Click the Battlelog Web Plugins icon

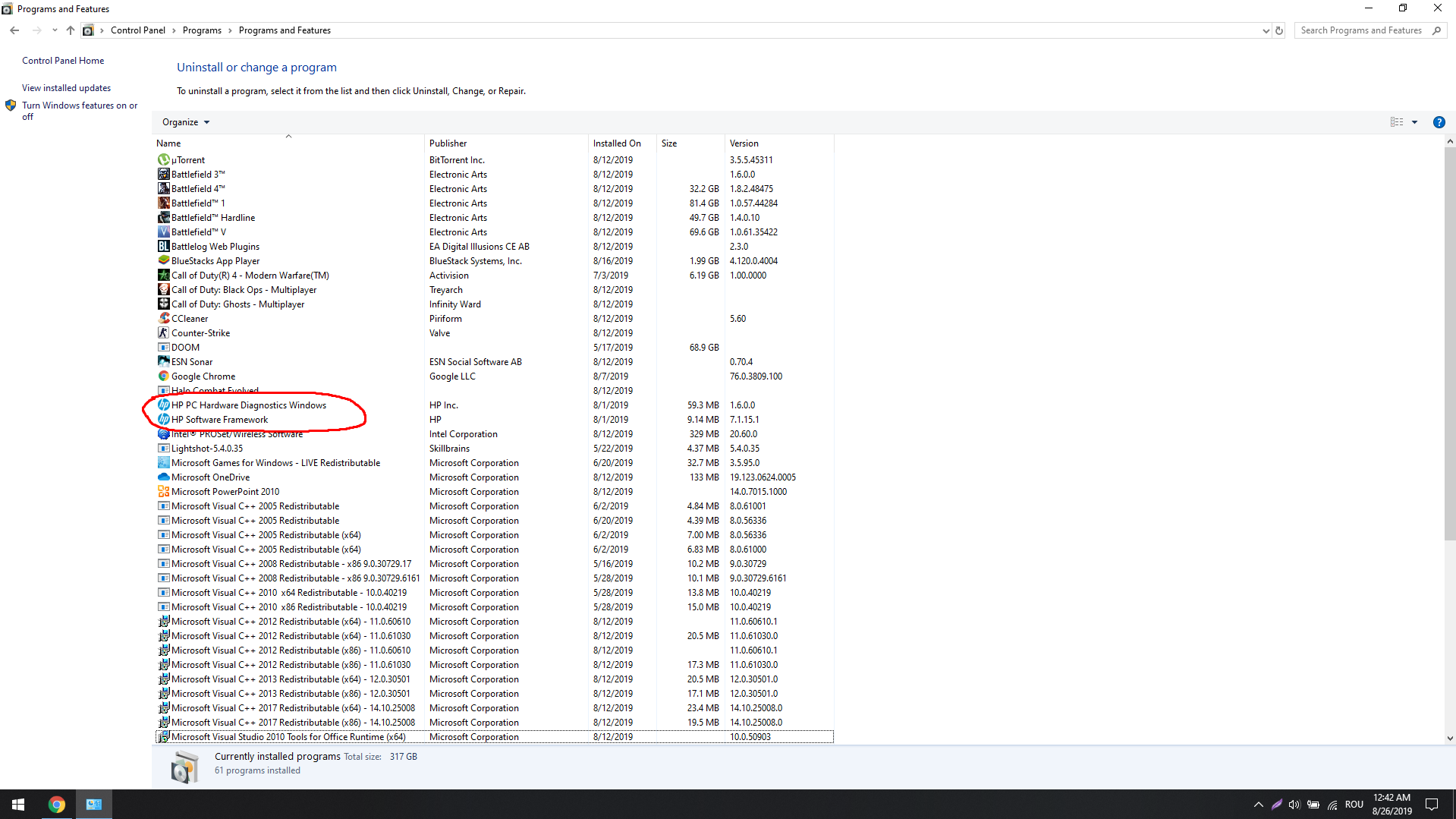(x=163, y=246)
